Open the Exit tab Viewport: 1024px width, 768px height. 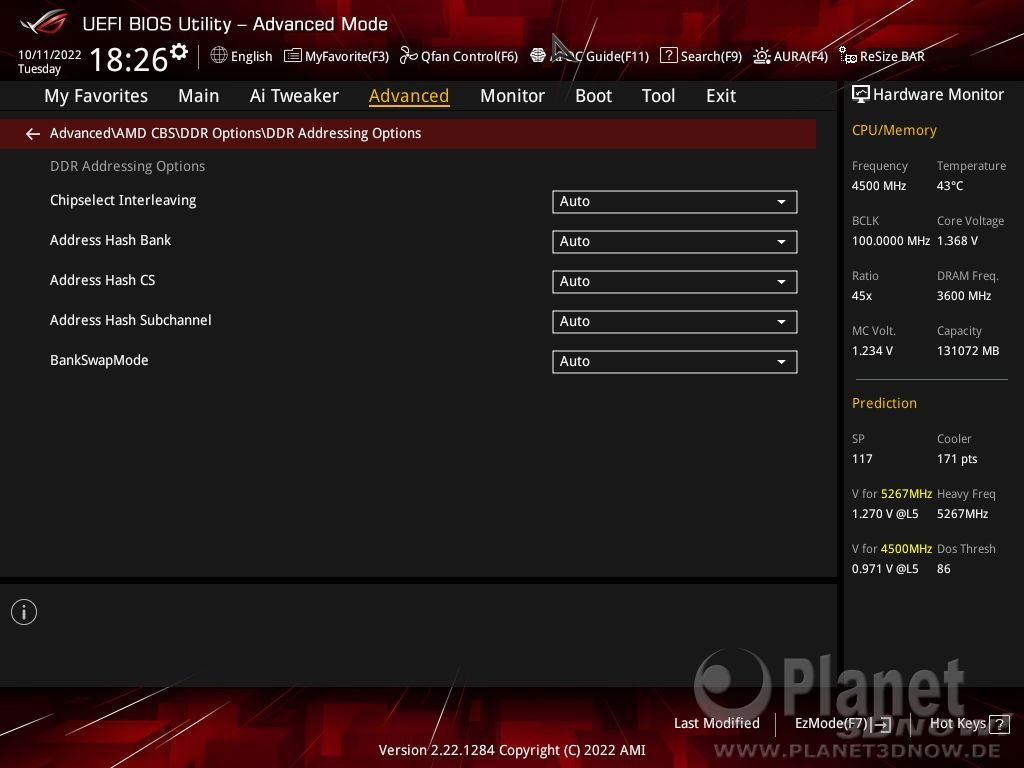[x=721, y=96]
